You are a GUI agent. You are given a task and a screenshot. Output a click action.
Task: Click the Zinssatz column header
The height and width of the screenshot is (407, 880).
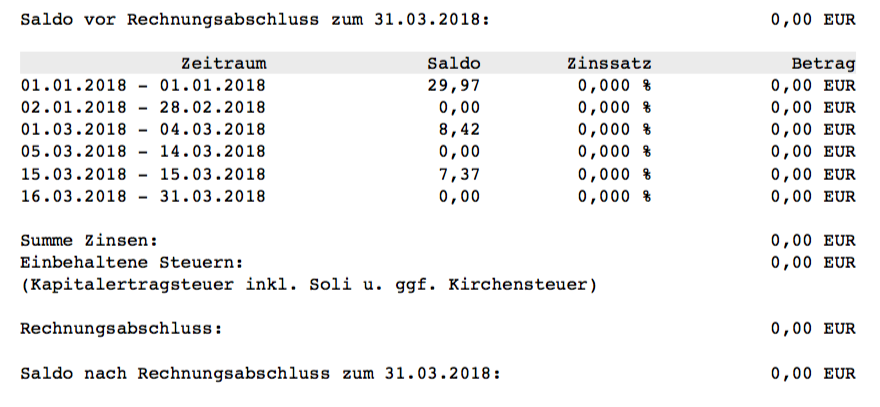608,63
